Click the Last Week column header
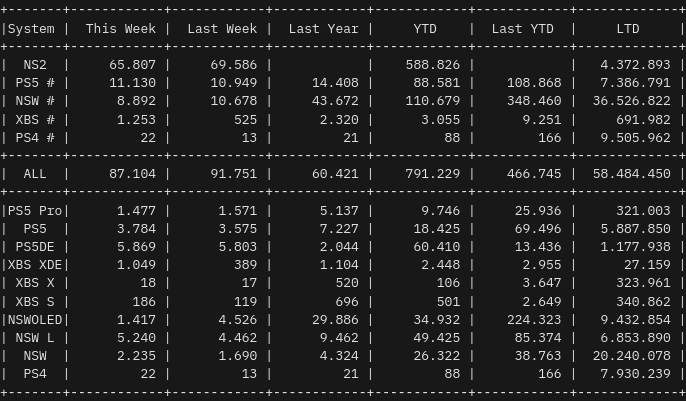The image size is (686, 401). coord(222,29)
